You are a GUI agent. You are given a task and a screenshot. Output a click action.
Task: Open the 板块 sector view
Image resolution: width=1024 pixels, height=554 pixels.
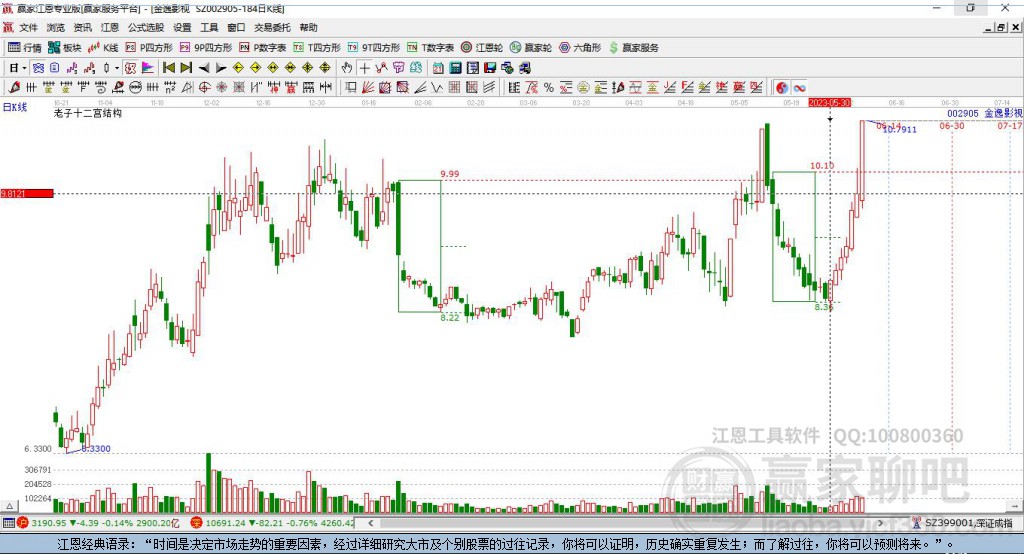pyautogui.click(x=65, y=48)
